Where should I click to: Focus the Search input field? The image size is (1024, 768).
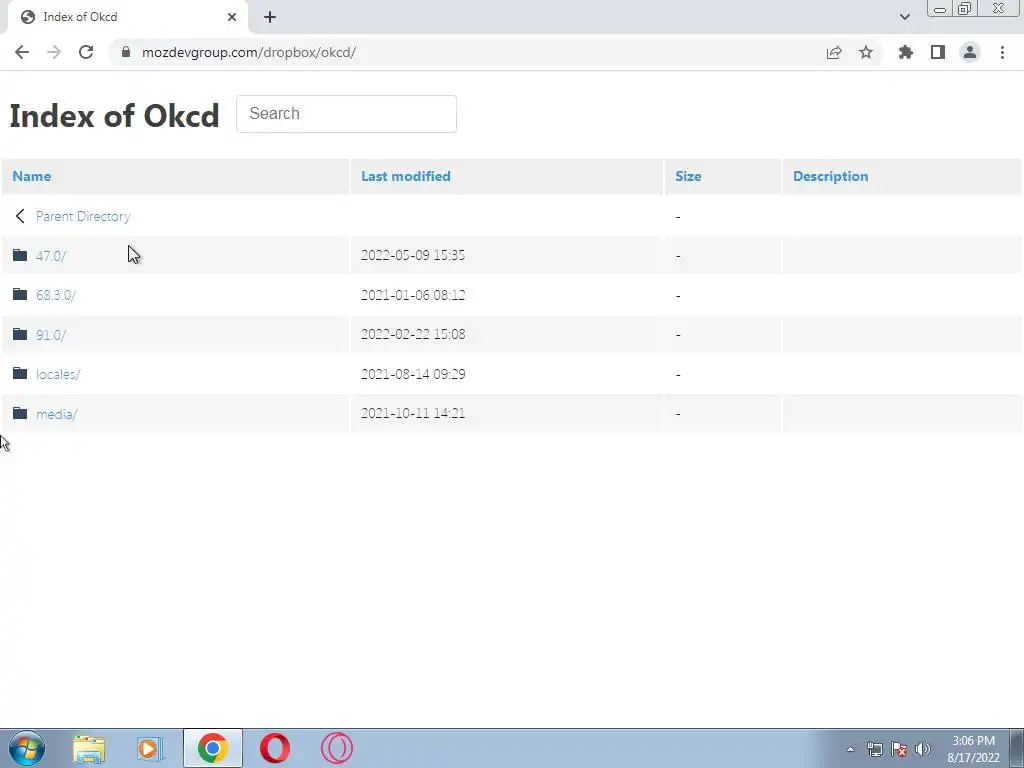tap(346, 114)
